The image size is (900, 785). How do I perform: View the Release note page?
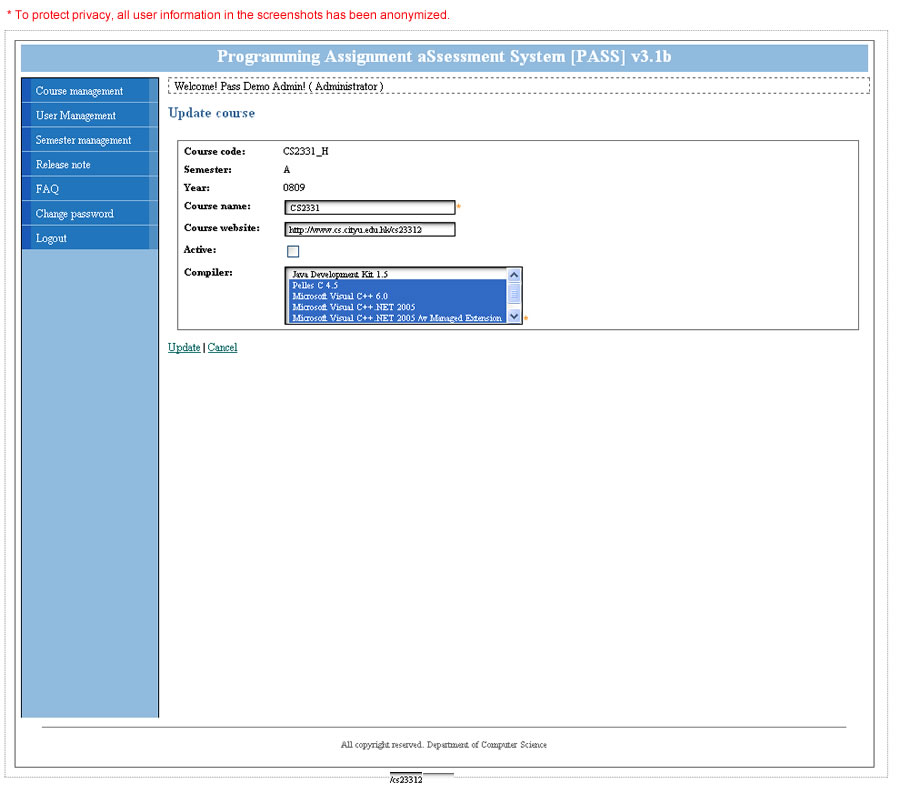point(63,165)
